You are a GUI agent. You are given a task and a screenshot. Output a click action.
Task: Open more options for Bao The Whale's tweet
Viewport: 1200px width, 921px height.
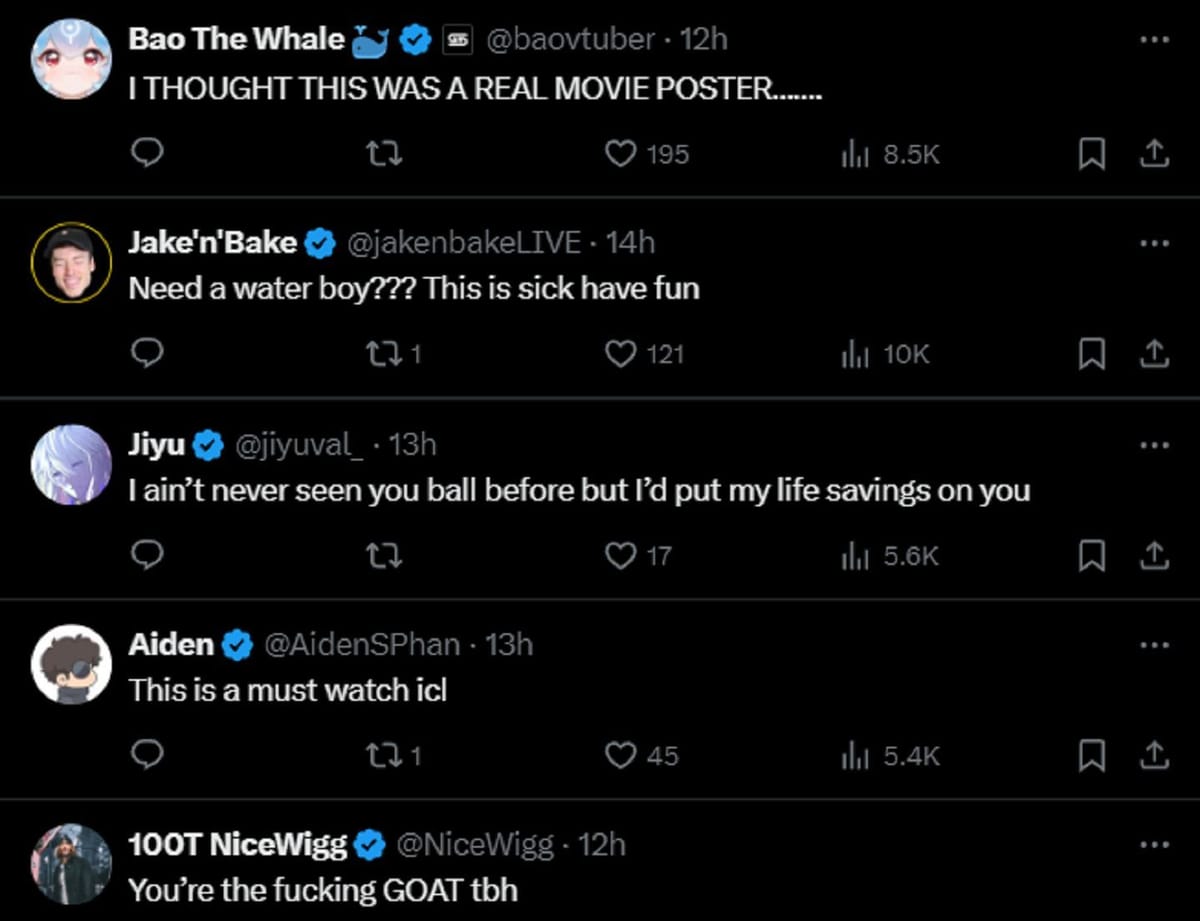(x=1153, y=40)
